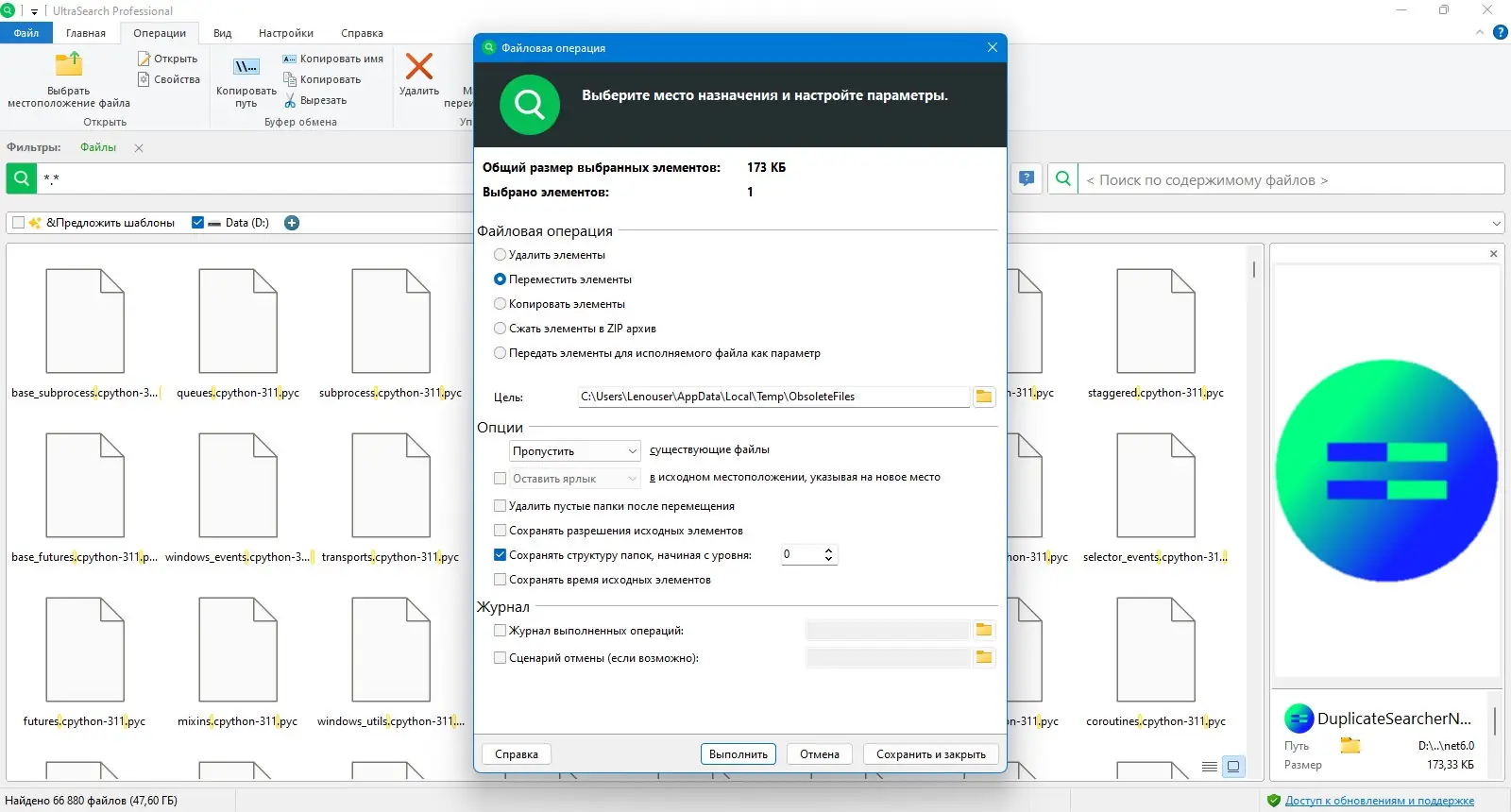Toggle the 'Data (D:)' drive checkbox
The image size is (1511, 812).
(x=197, y=223)
